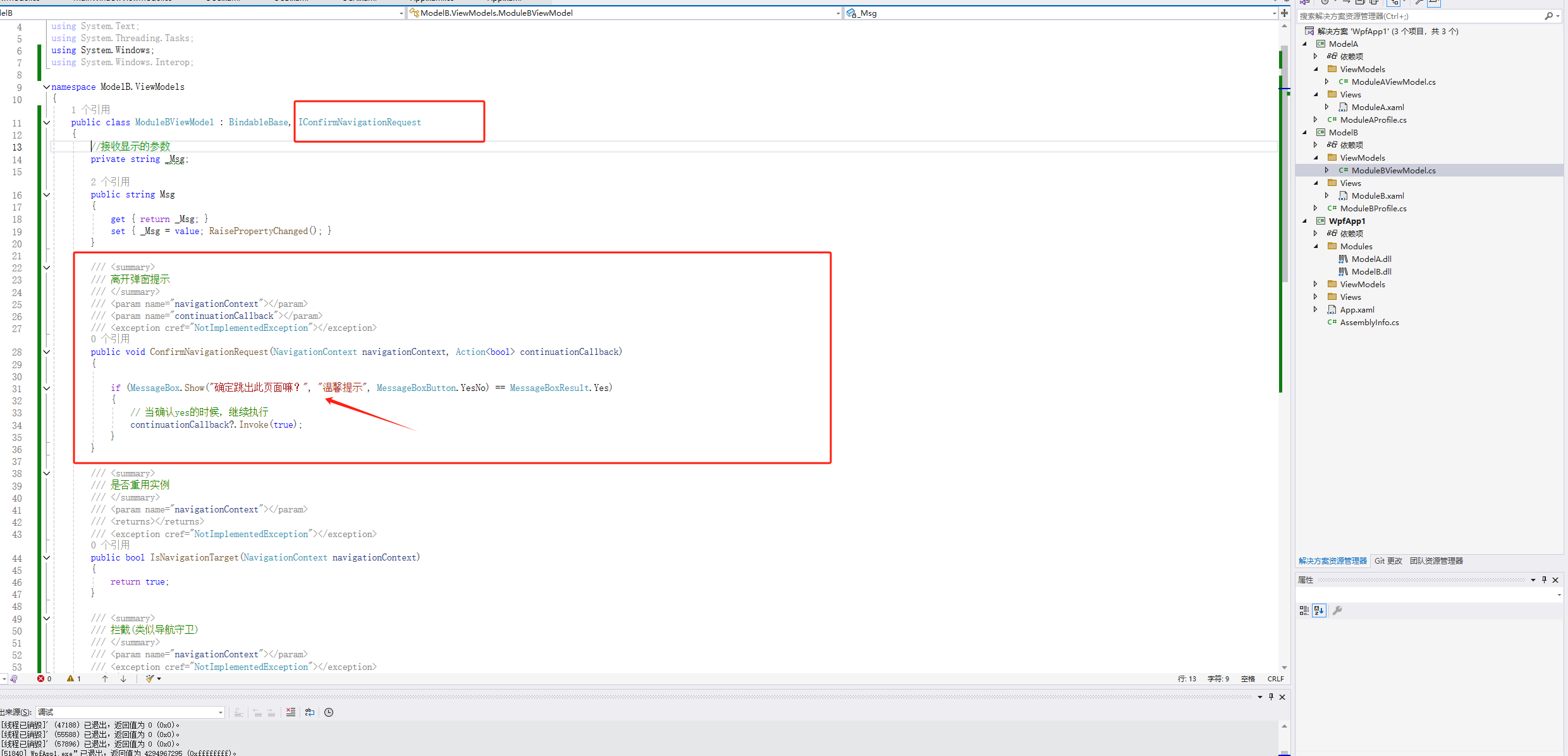
Task: Expand the ModuleBProfile.cs tree node
Action: pos(1316,208)
